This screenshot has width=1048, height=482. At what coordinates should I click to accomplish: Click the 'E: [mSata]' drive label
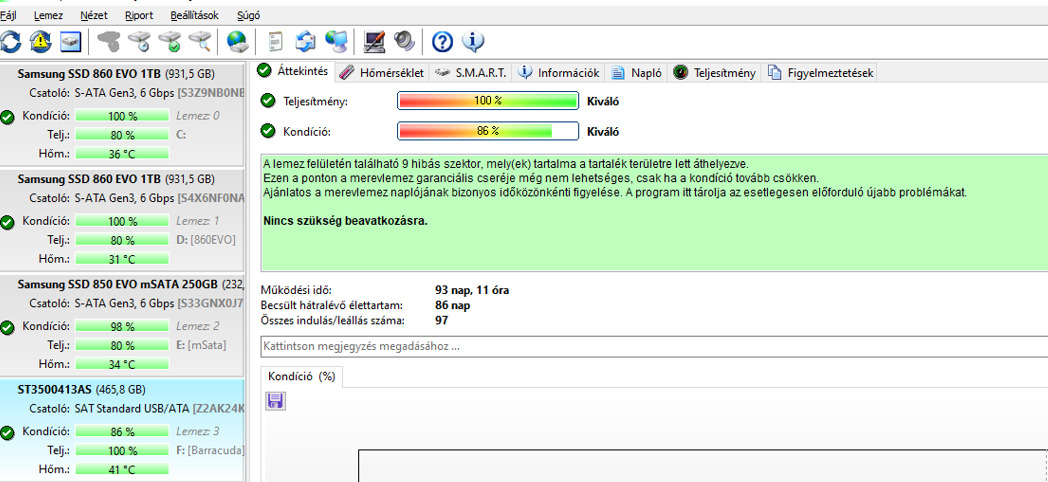201,345
